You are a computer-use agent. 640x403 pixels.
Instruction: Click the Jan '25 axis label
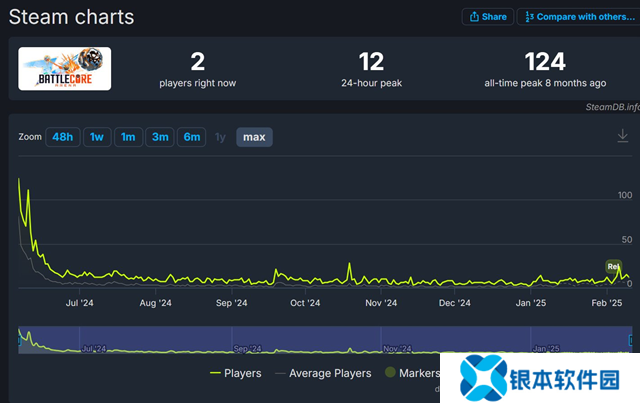[531, 303]
